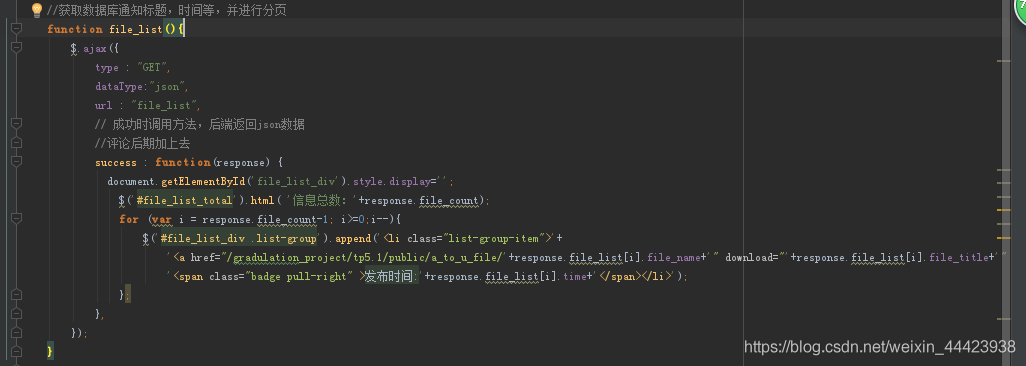Click the 'type' property key
The width and height of the screenshot is (1026, 366).
click(107, 68)
